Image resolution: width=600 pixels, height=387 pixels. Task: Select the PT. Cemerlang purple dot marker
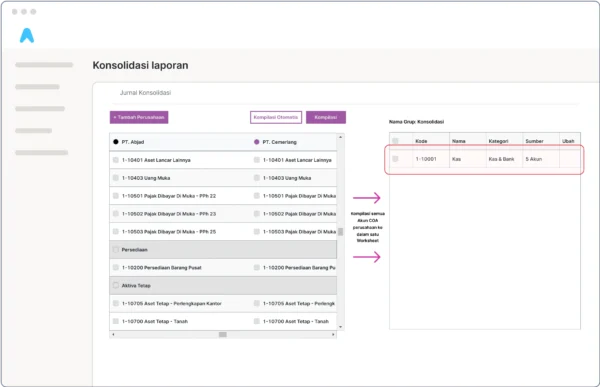[256, 142]
